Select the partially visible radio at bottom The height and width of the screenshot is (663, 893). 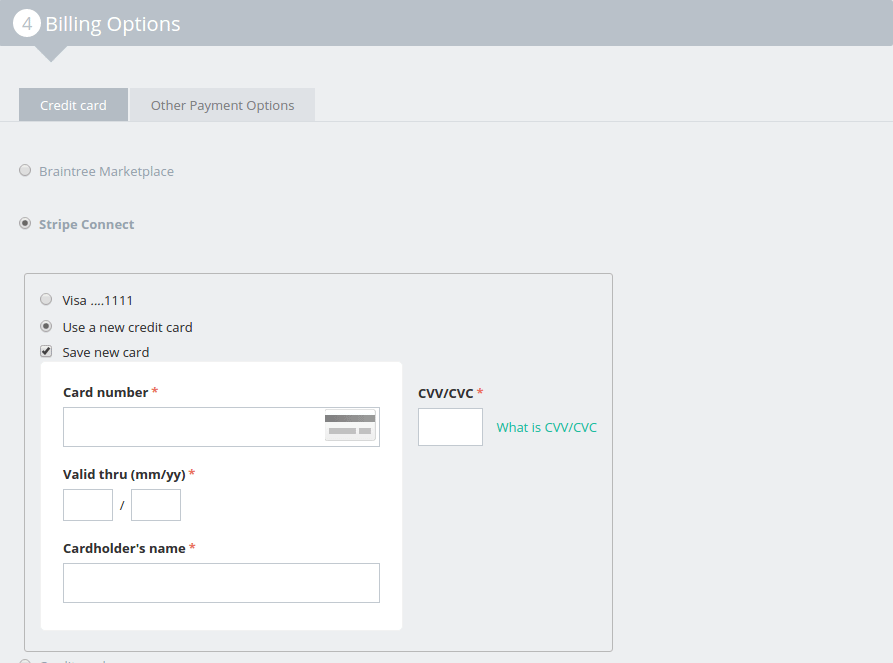tap(25, 660)
